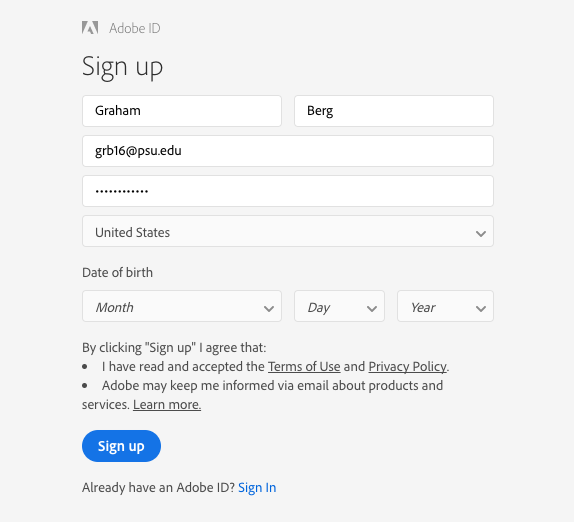Click the Date of birth label
Screen dimensions: 574x522
tap(117, 272)
